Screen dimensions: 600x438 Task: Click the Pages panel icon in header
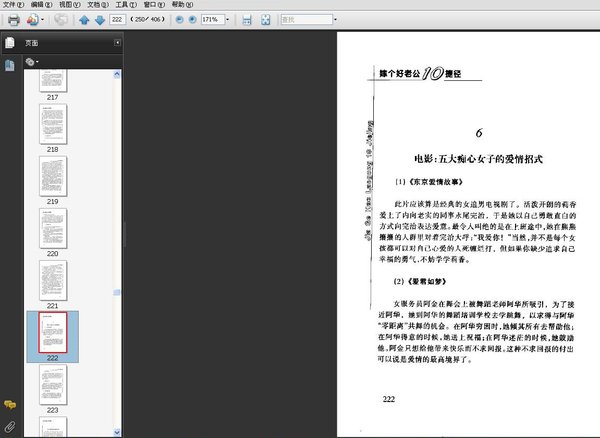tap(10, 43)
